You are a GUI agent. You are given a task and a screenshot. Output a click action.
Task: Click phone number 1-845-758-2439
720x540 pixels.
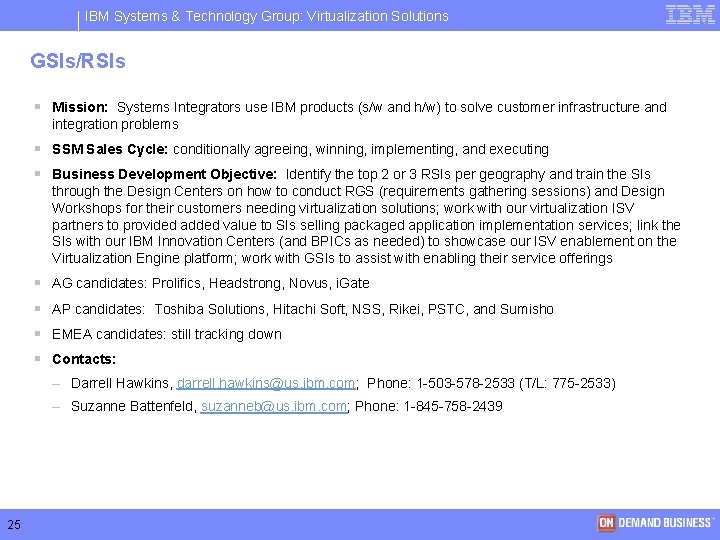pos(453,406)
